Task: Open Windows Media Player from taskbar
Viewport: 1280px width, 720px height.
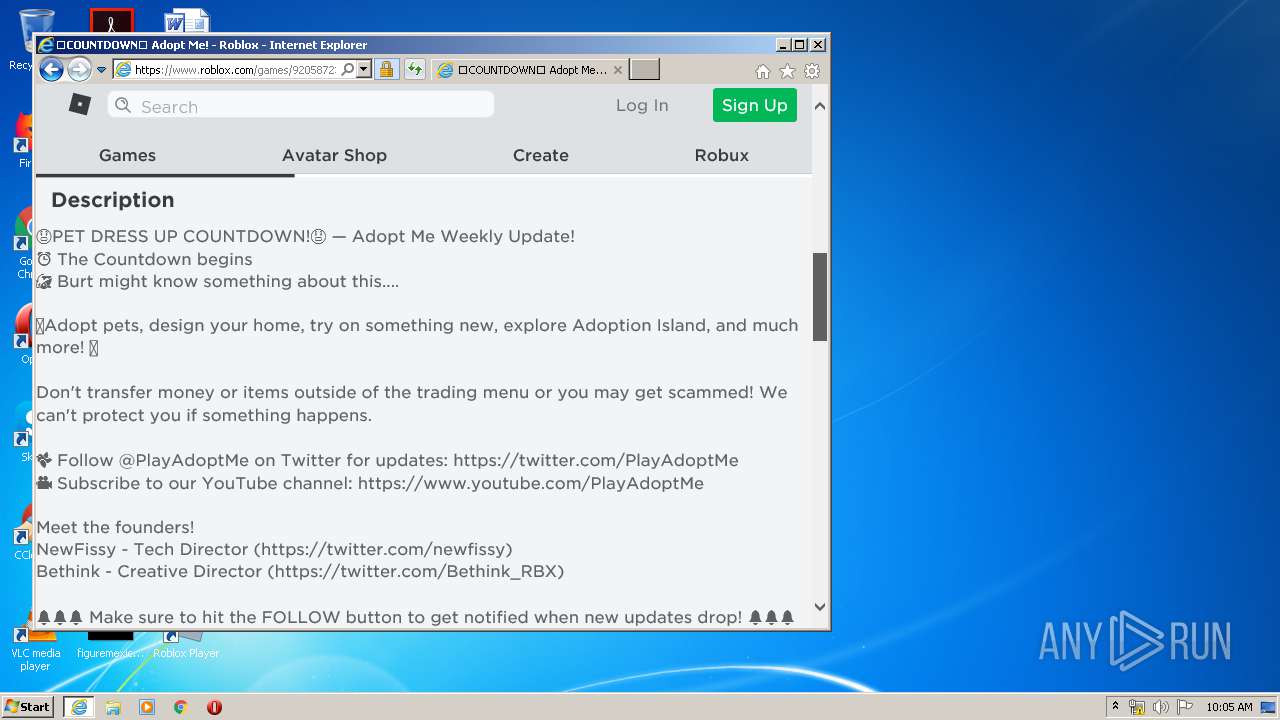Action: pyautogui.click(x=147, y=707)
